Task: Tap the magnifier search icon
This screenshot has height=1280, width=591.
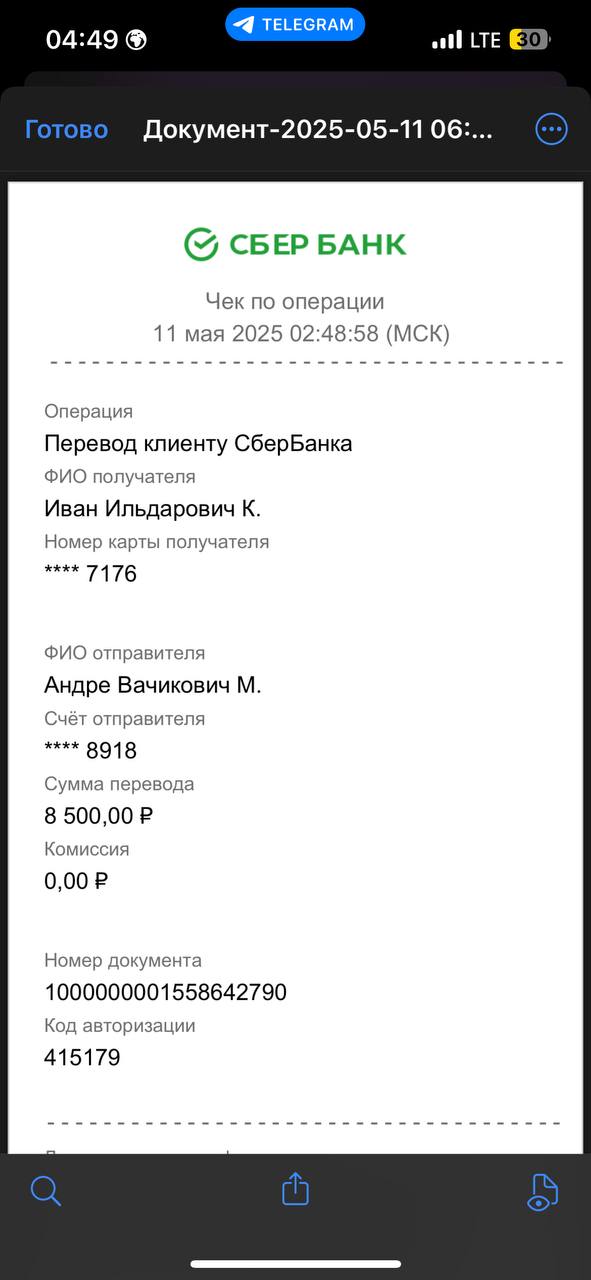Action: coord(46,1191)
